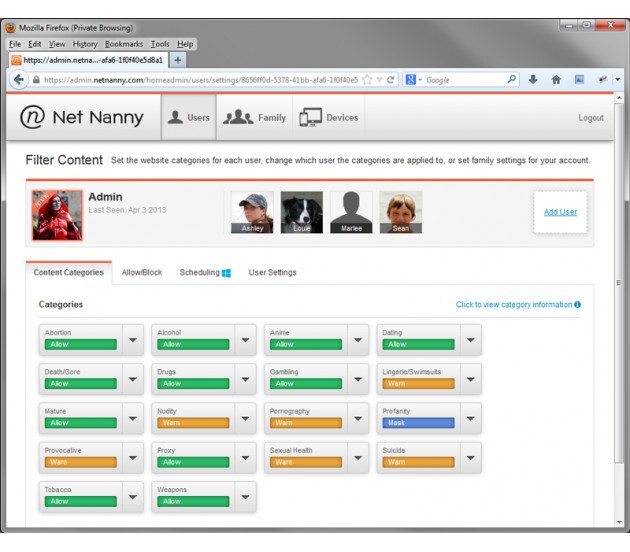Open the History menu
Screen dimensions: 630x552
85,44
